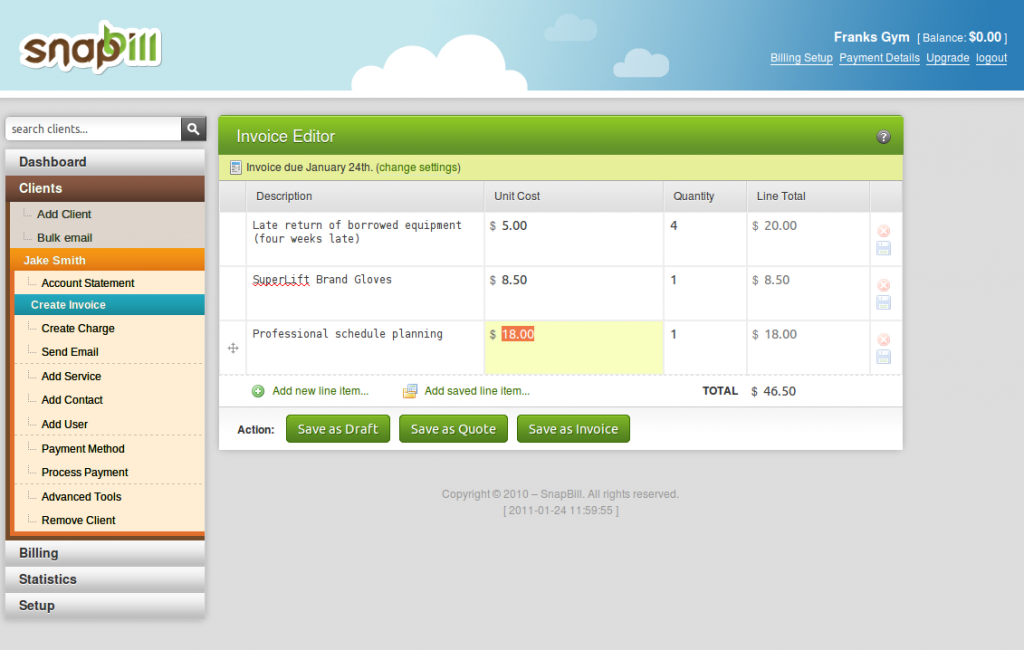
Task: Click Save as Quote button
Action: tap(453, 429)
